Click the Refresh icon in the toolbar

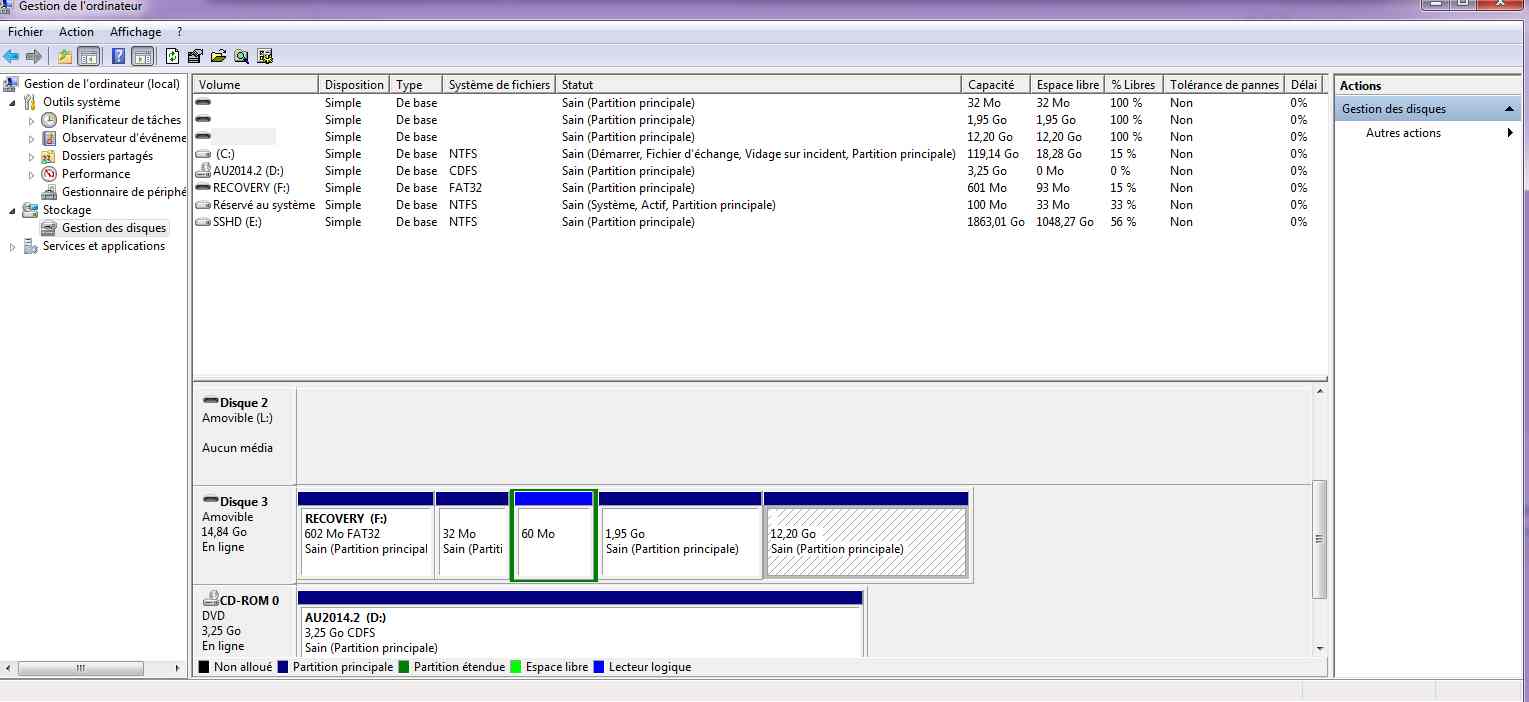coord(172,56)
